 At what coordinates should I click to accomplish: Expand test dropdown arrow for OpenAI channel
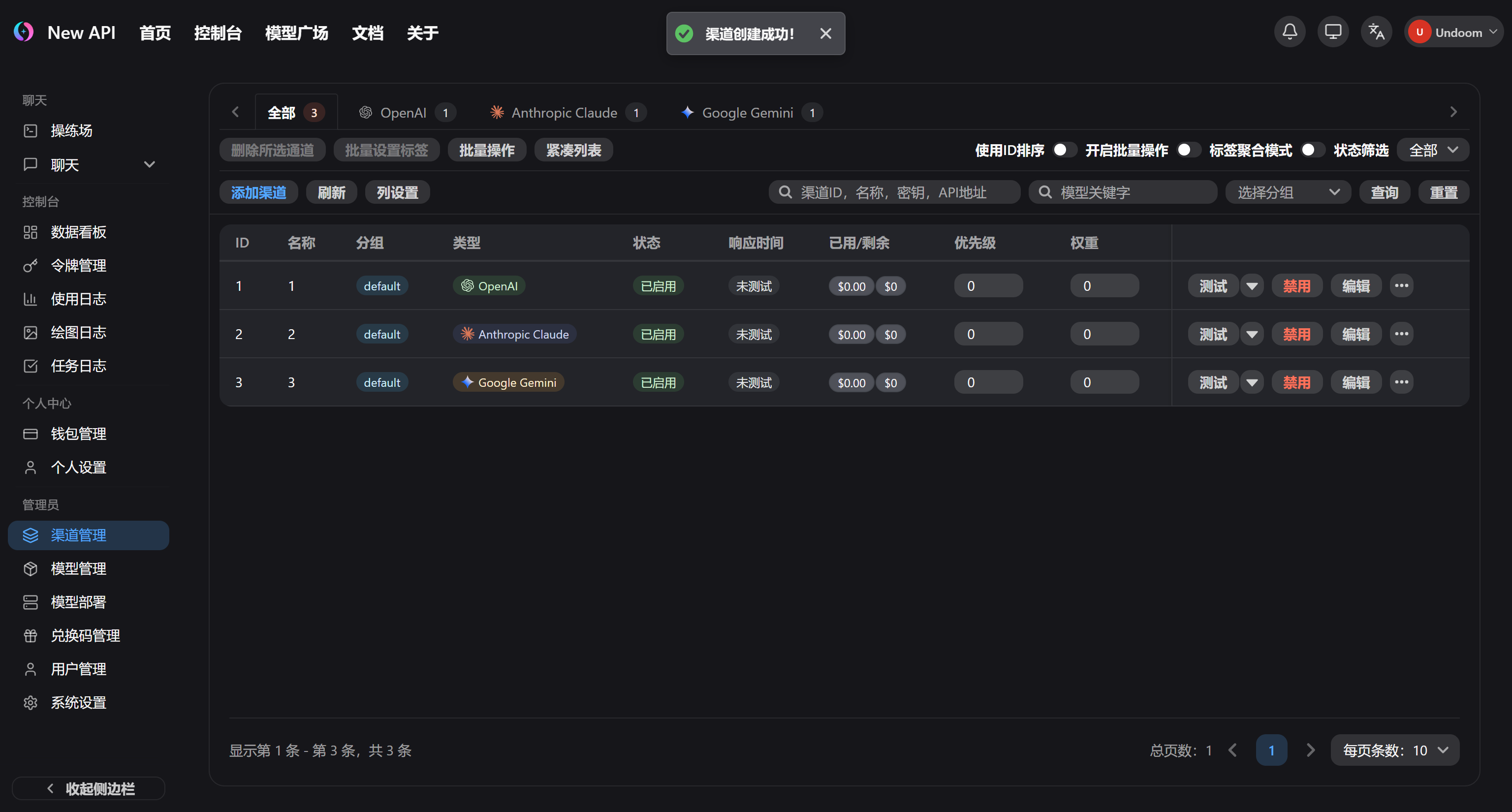point(1252,286)
